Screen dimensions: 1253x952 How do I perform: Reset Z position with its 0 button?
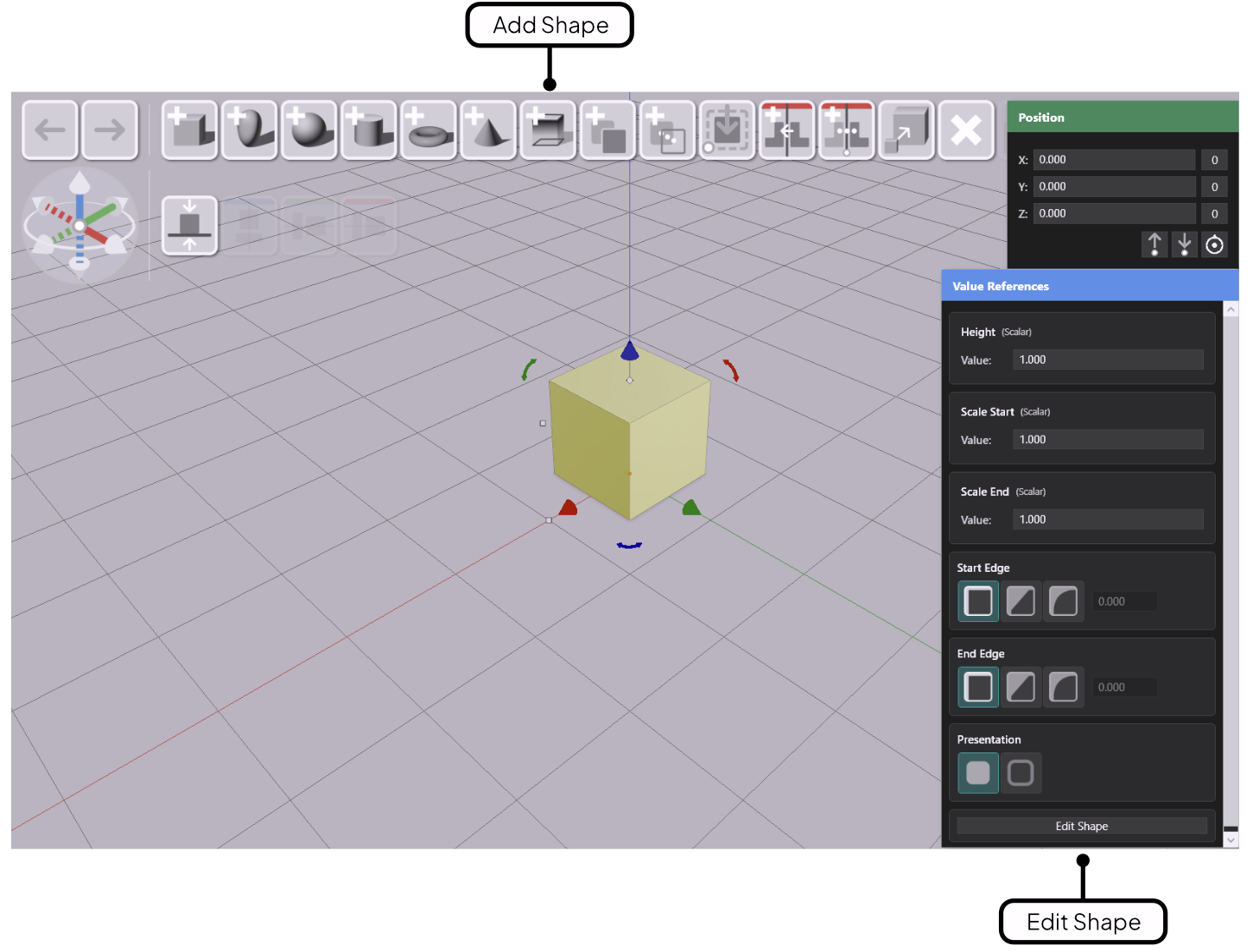[x=1214, y=213]
